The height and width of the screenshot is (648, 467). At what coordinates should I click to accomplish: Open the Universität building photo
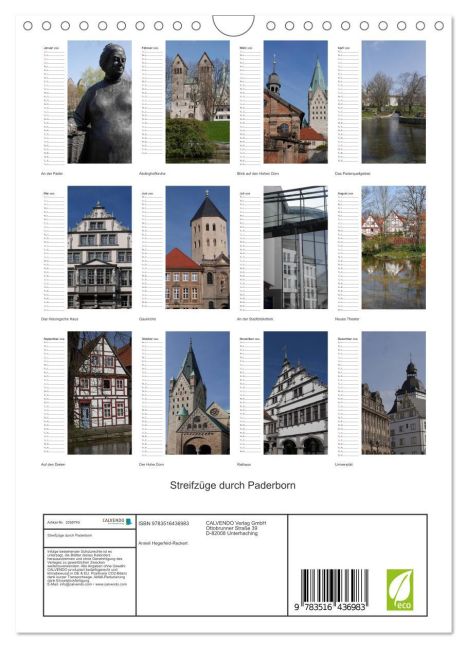point(393,393)
